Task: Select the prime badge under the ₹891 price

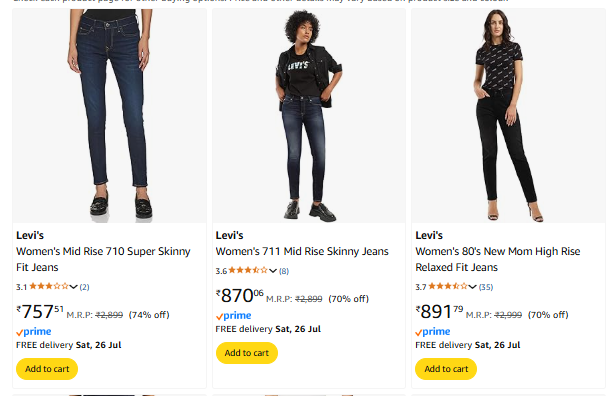Action: coord(433,332)
